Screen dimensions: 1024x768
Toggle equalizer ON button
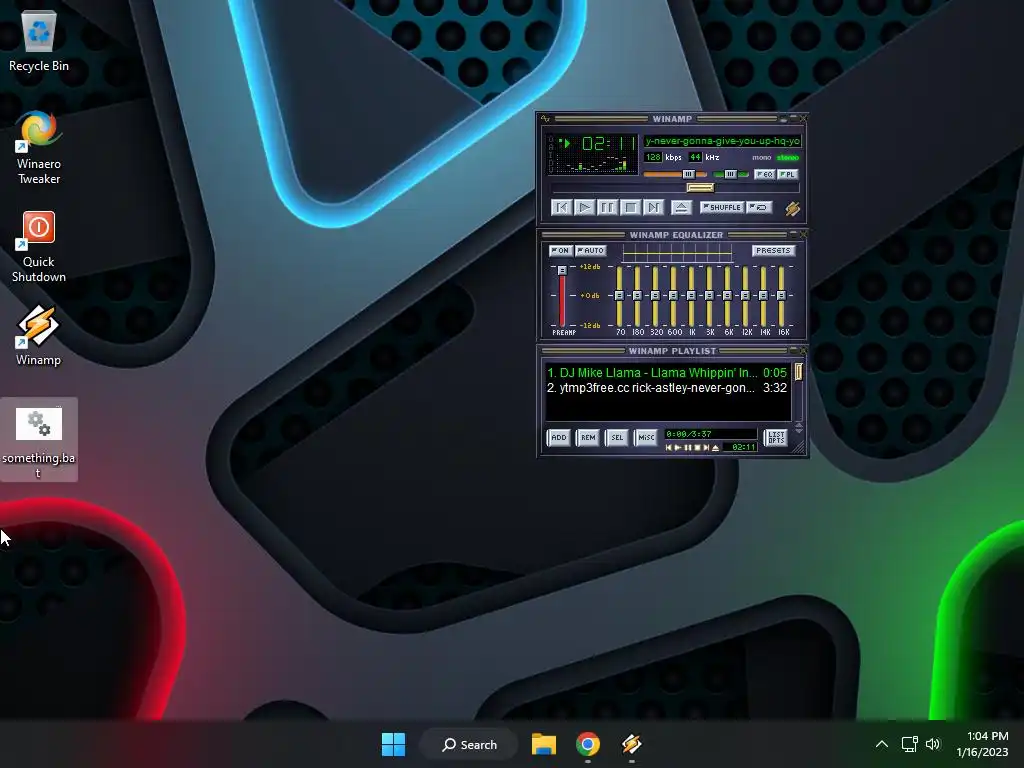[x=560, y=251]
